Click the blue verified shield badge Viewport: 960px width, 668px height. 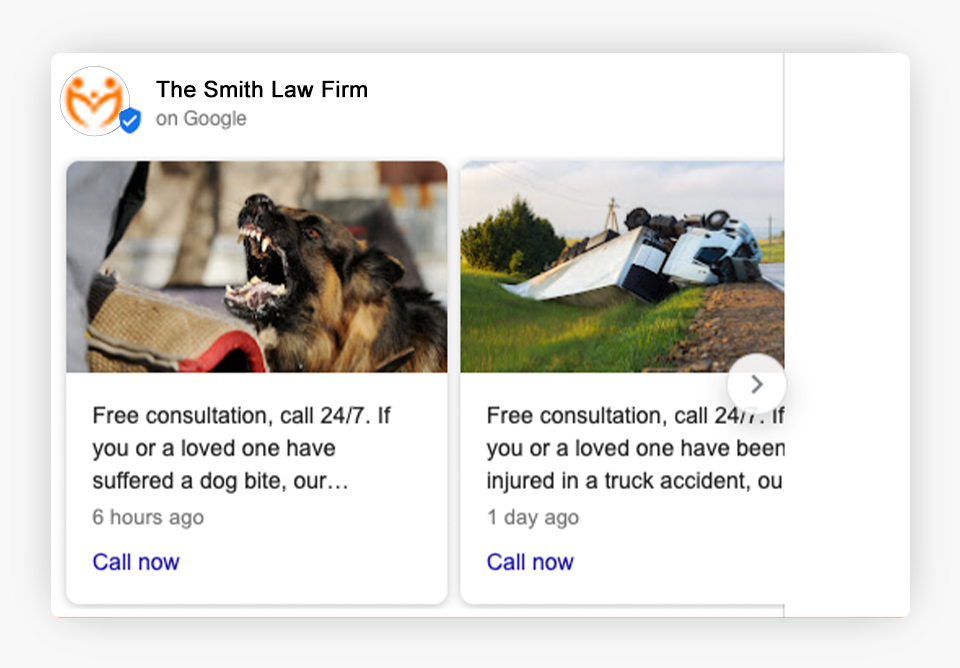coord(130,121)
